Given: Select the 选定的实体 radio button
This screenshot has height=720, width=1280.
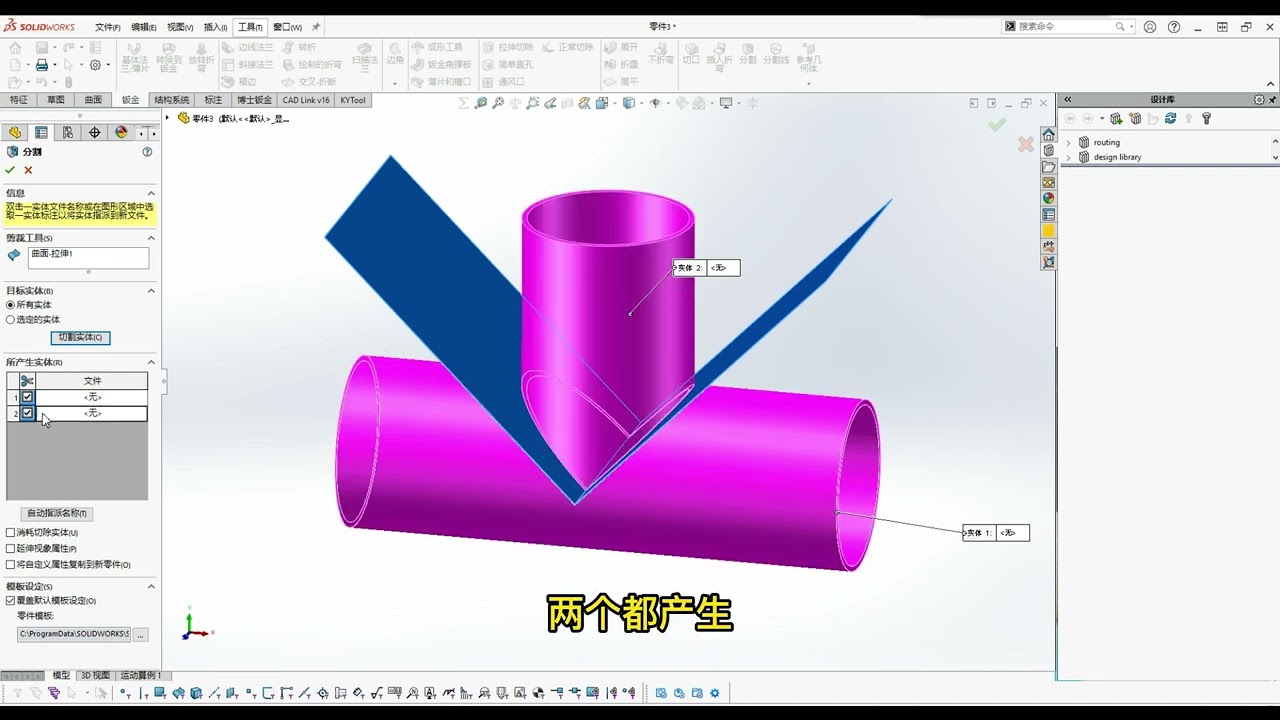Looking at the screenshot, I should [11, 320].
